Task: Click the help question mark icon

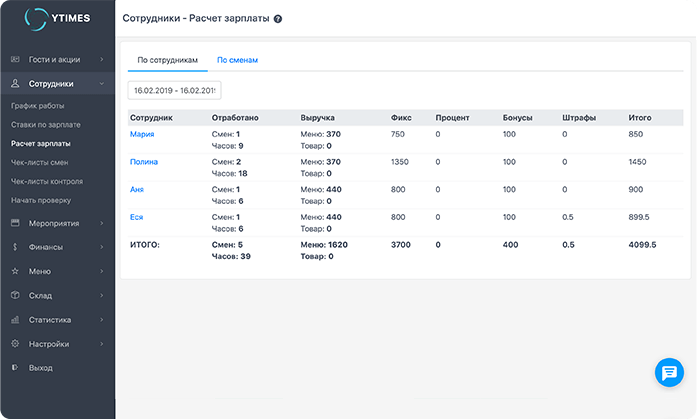Action: coord(277,19)
